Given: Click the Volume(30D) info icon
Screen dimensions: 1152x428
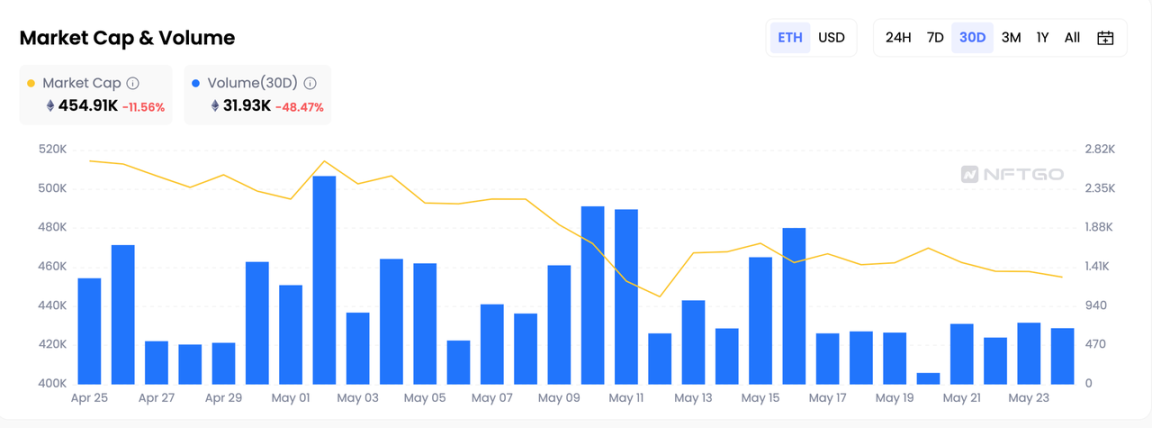Looking at the screenshot, I should pyautogui.click(x=310, y=84).
